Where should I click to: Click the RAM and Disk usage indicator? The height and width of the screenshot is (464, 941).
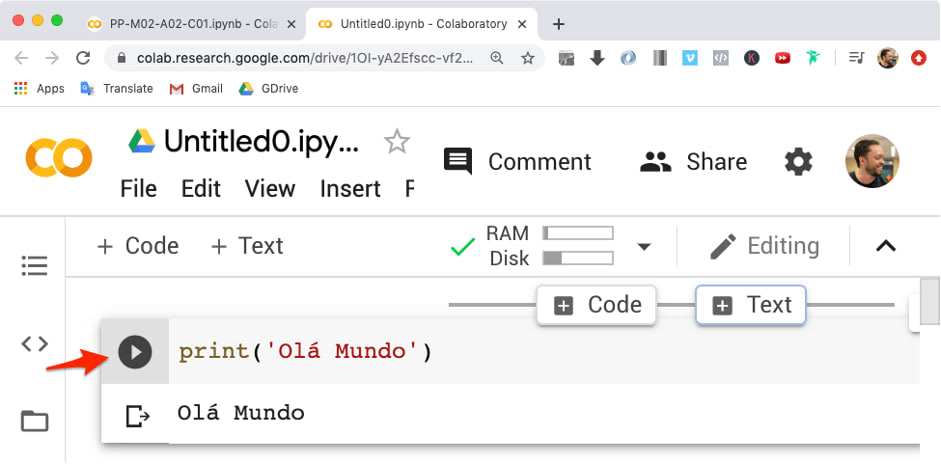pyautogui.click(x=550, y=246)
